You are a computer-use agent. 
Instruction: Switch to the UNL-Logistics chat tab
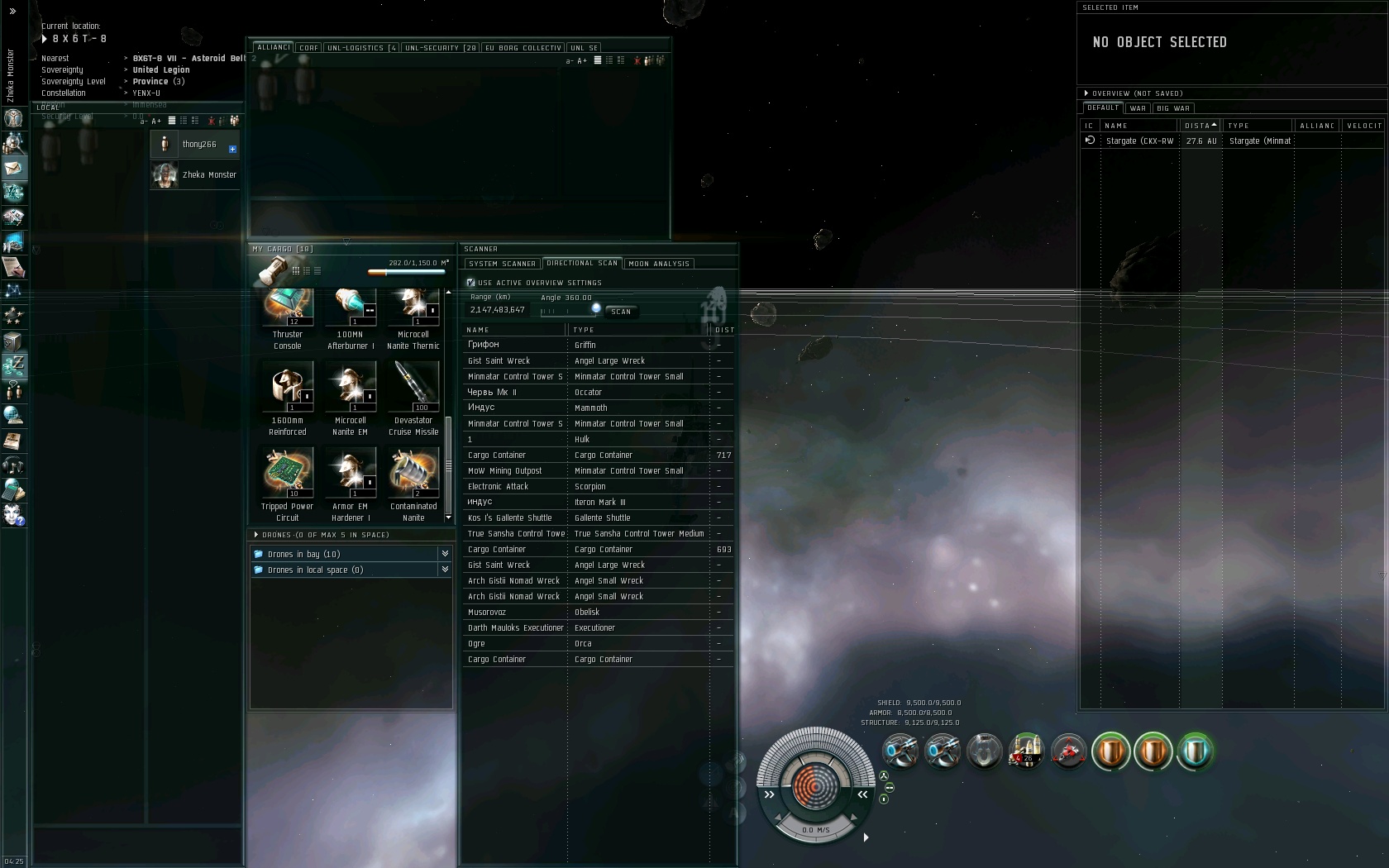[x=362, y=48]
